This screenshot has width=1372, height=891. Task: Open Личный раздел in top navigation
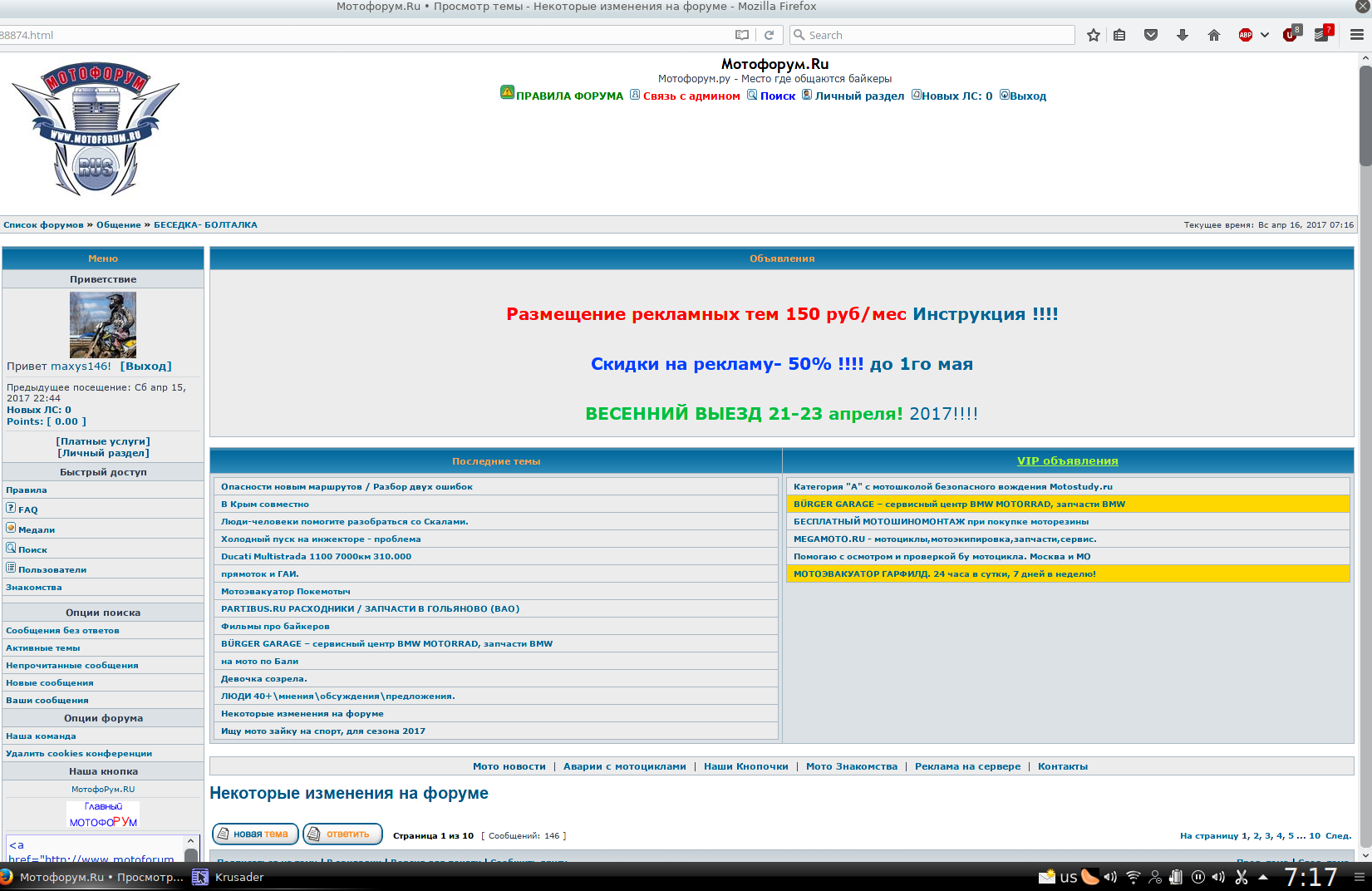[x=859, y=96]
